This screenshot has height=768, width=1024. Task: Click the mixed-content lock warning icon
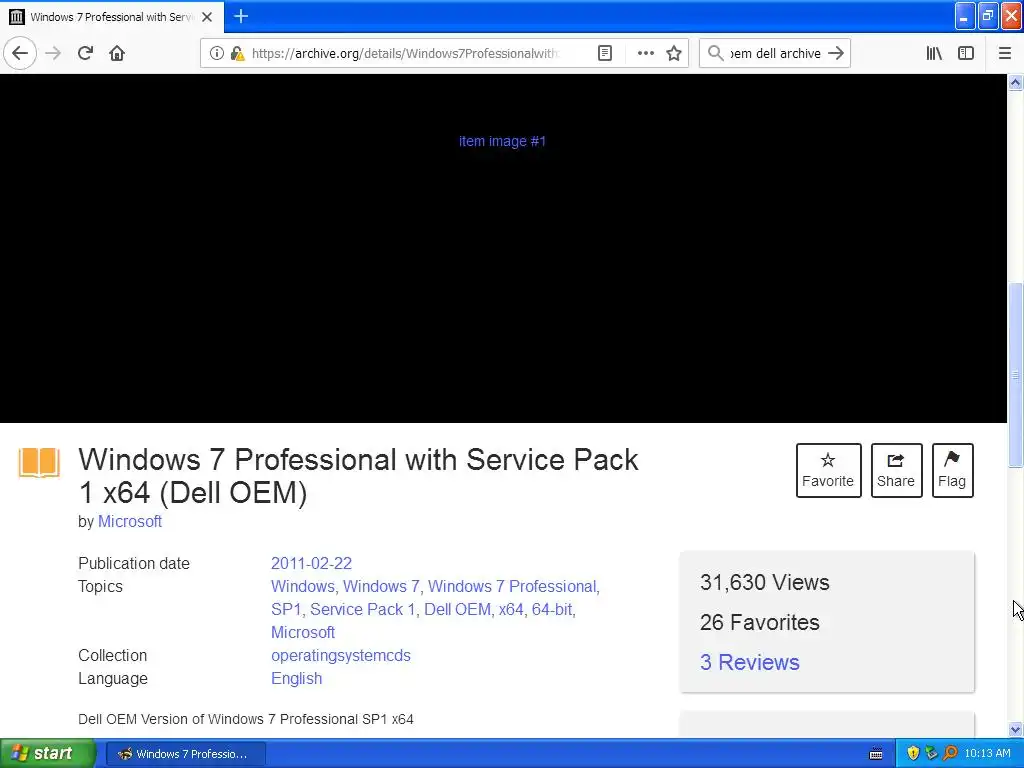[x=237, y=53]
